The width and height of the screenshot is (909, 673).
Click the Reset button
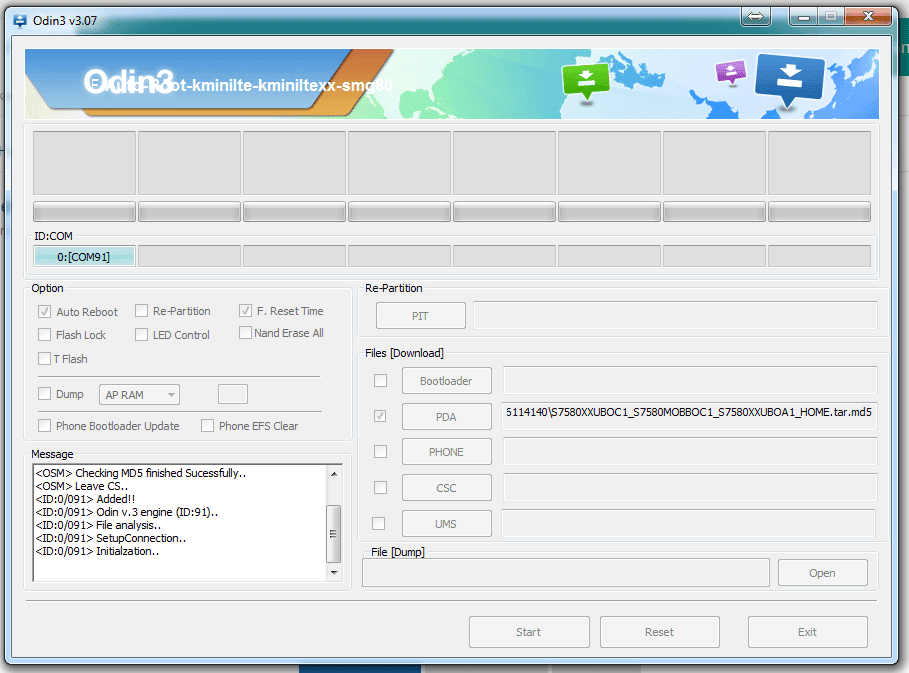click(x=660, y=632)
